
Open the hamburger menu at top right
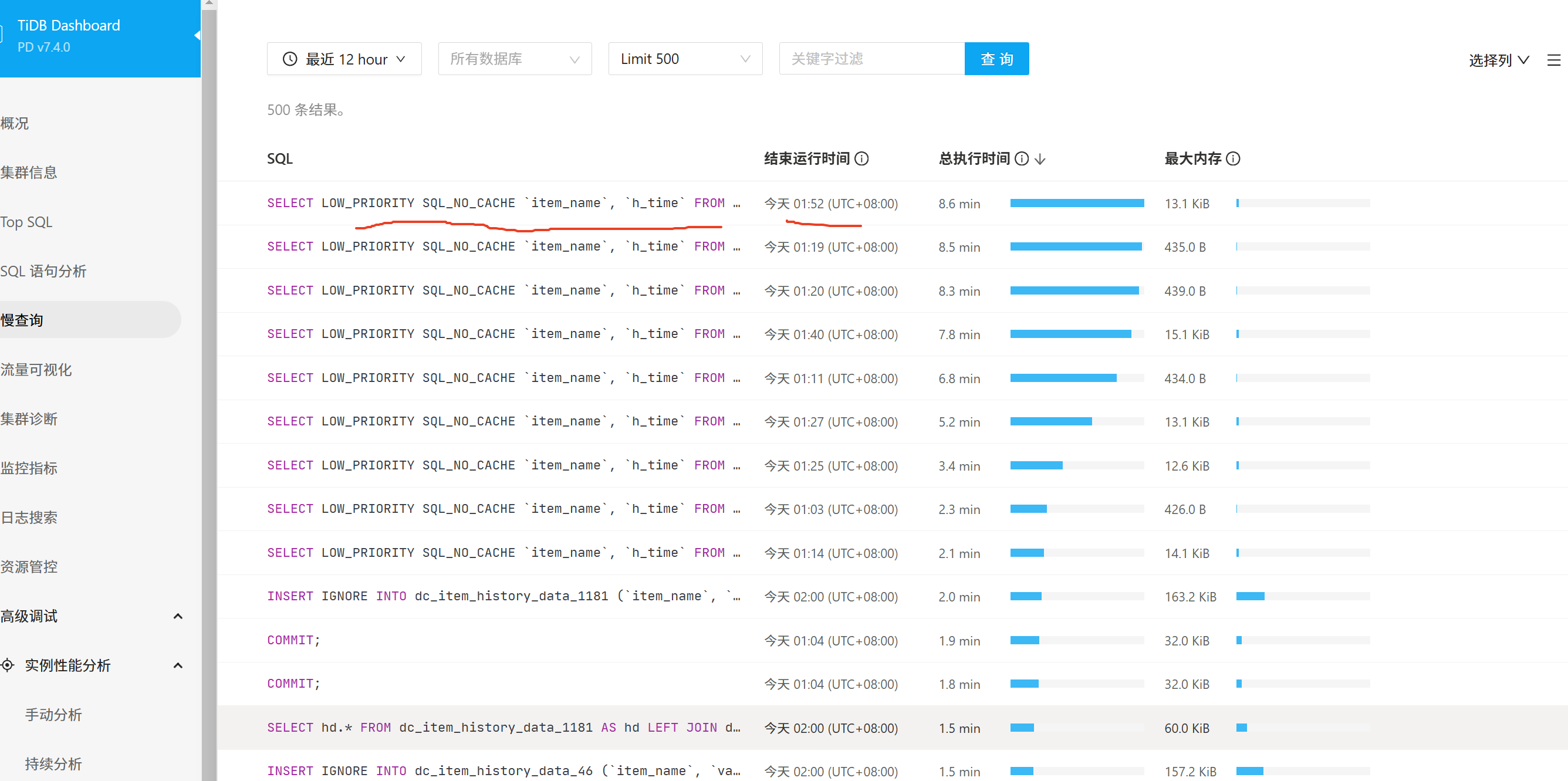pos(1553,60)
